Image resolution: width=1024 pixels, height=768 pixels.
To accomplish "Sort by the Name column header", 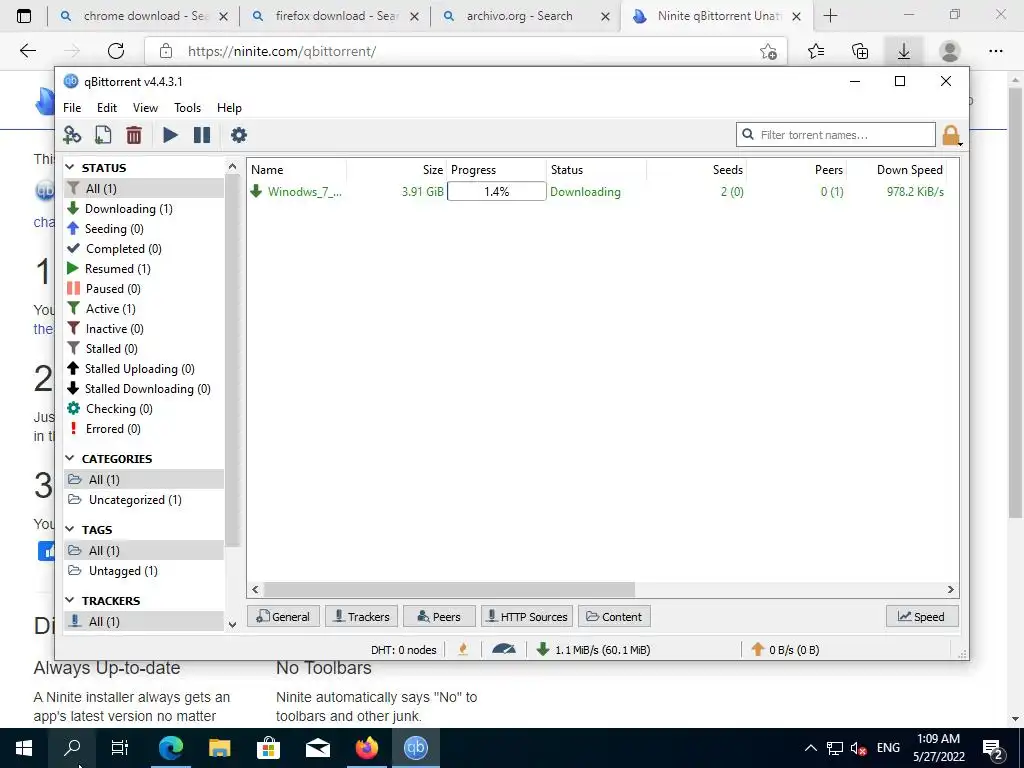I will [298, 170].
